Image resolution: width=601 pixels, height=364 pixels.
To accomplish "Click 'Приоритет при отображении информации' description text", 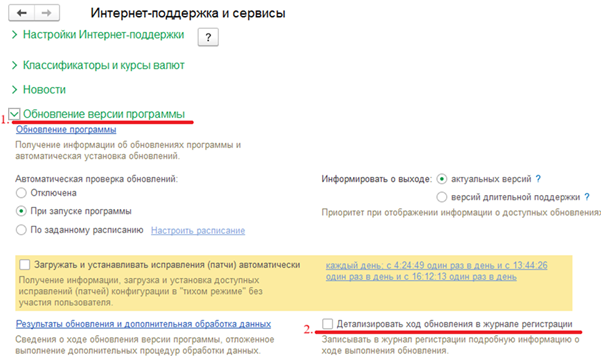I will coord(461,213).
